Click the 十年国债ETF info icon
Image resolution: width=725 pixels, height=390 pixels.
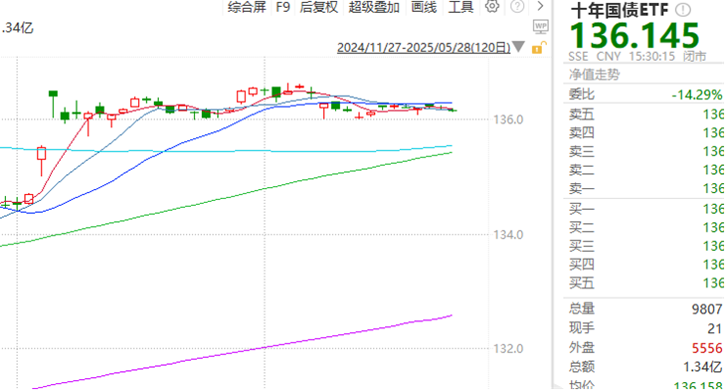(683, 9)
